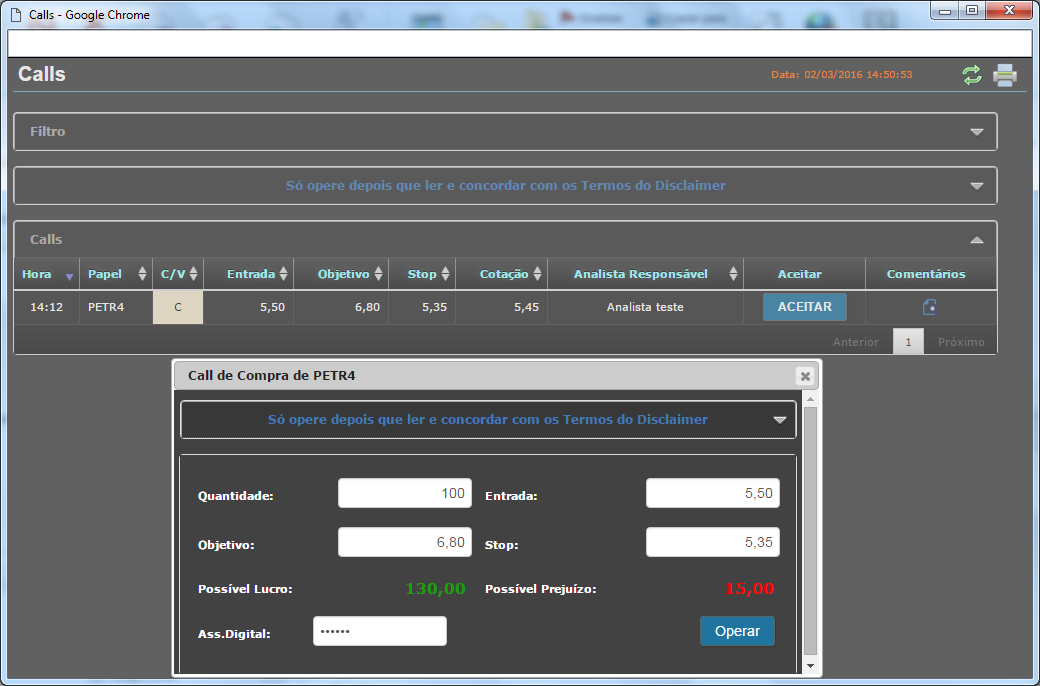Expand the Disclaimer panel inside the dialog

click(x=779, y=420)
